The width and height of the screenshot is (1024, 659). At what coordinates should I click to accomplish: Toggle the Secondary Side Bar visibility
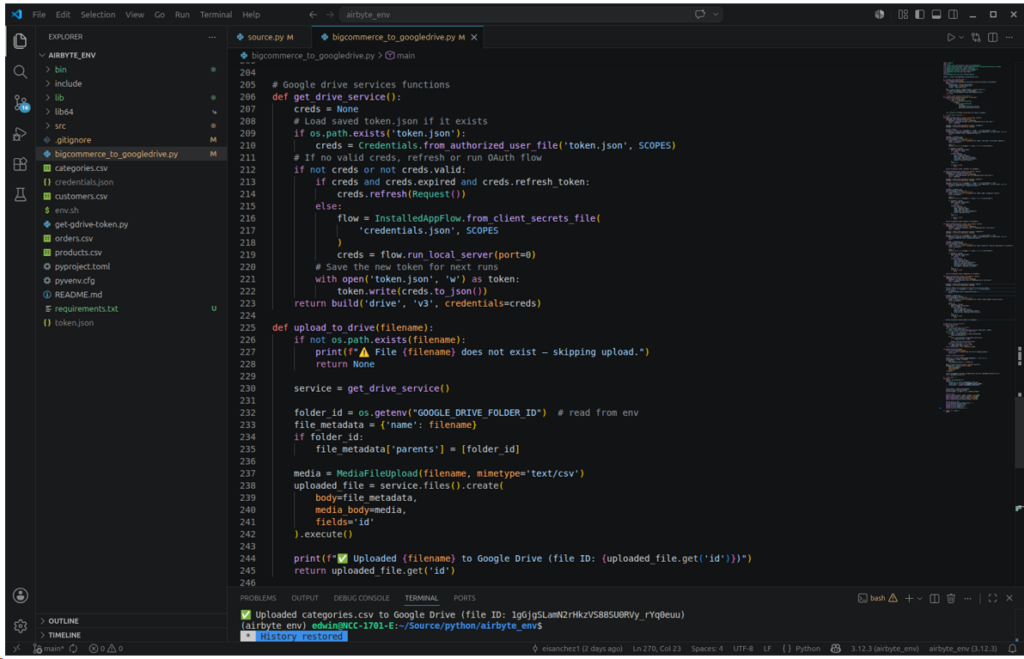pyautogui.click(x=953, y=14)
